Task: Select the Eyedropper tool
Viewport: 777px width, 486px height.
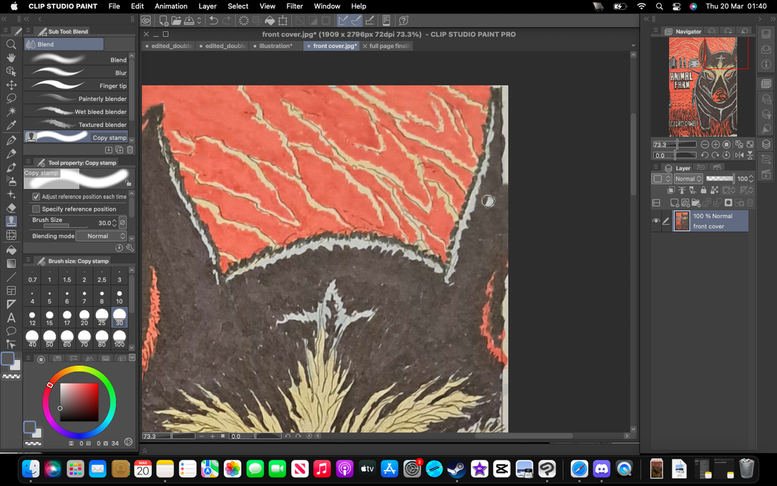Action: [11, 125]
